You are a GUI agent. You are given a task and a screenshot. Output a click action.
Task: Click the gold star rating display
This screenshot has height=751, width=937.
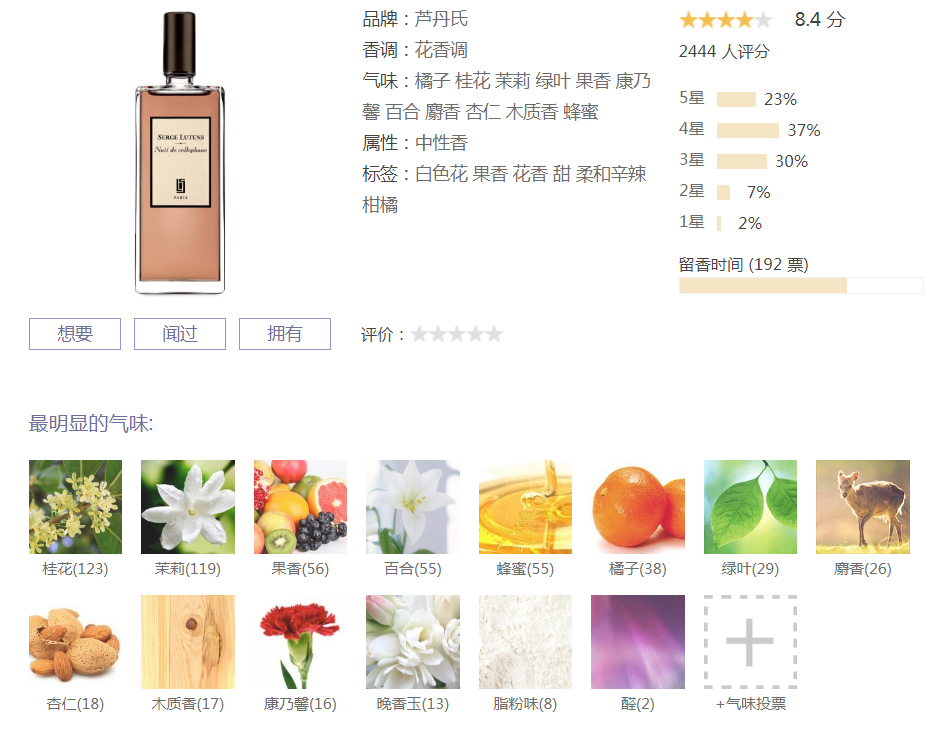click(726, 20)
